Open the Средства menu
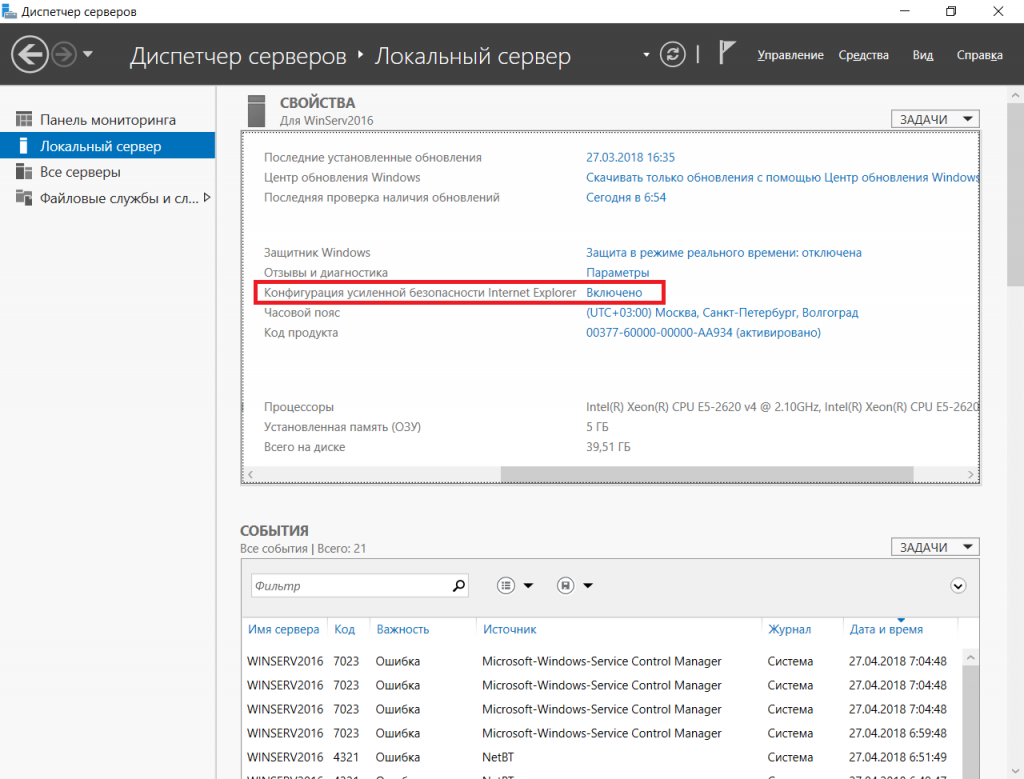This screenshot has height=779, width=1024. tap(863, 55)
